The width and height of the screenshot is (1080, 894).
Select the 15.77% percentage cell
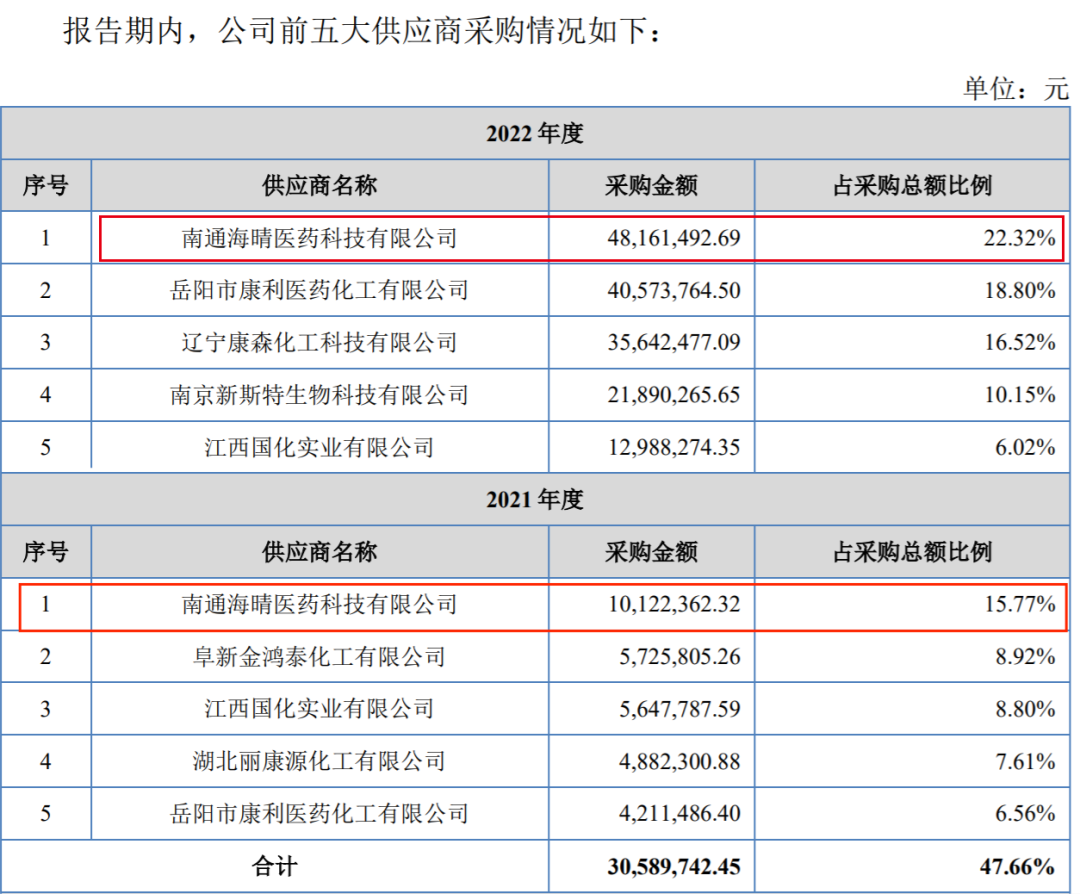click(x=1018, y=604)
